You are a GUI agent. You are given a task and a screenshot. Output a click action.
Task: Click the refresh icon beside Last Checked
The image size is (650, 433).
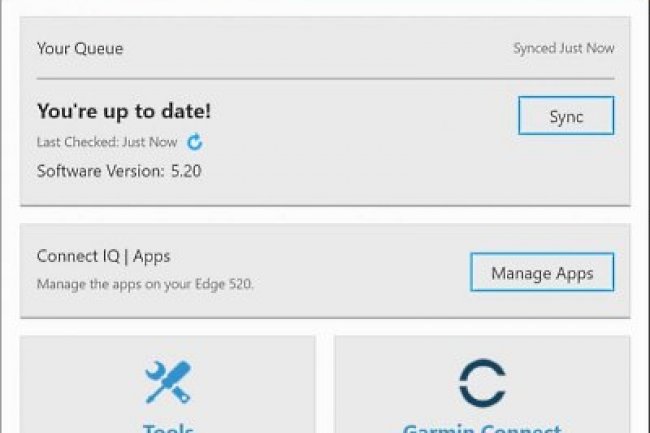pos(196,142)
